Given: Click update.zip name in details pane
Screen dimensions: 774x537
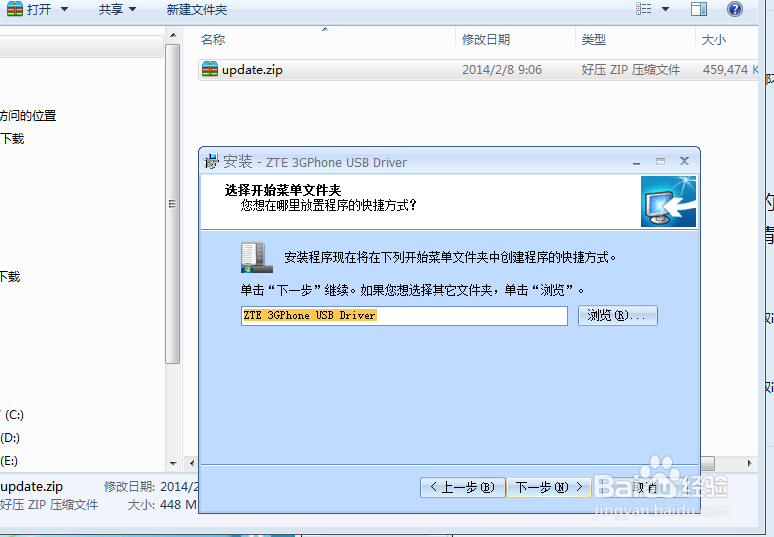Looking at the screenshot, I should [x=32, y=487].
